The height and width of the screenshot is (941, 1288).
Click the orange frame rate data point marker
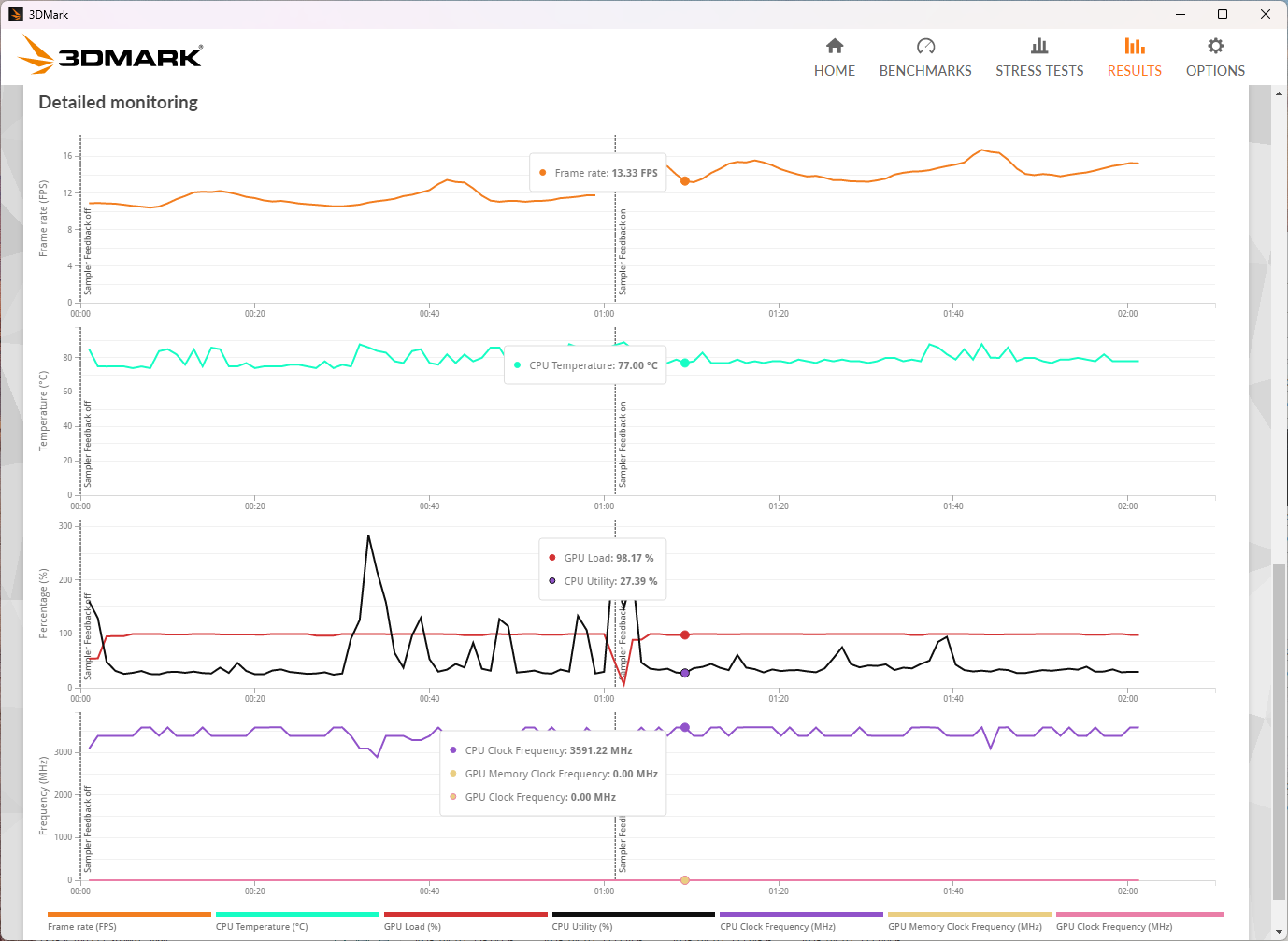pyautogui.click(x=685, y=181)
